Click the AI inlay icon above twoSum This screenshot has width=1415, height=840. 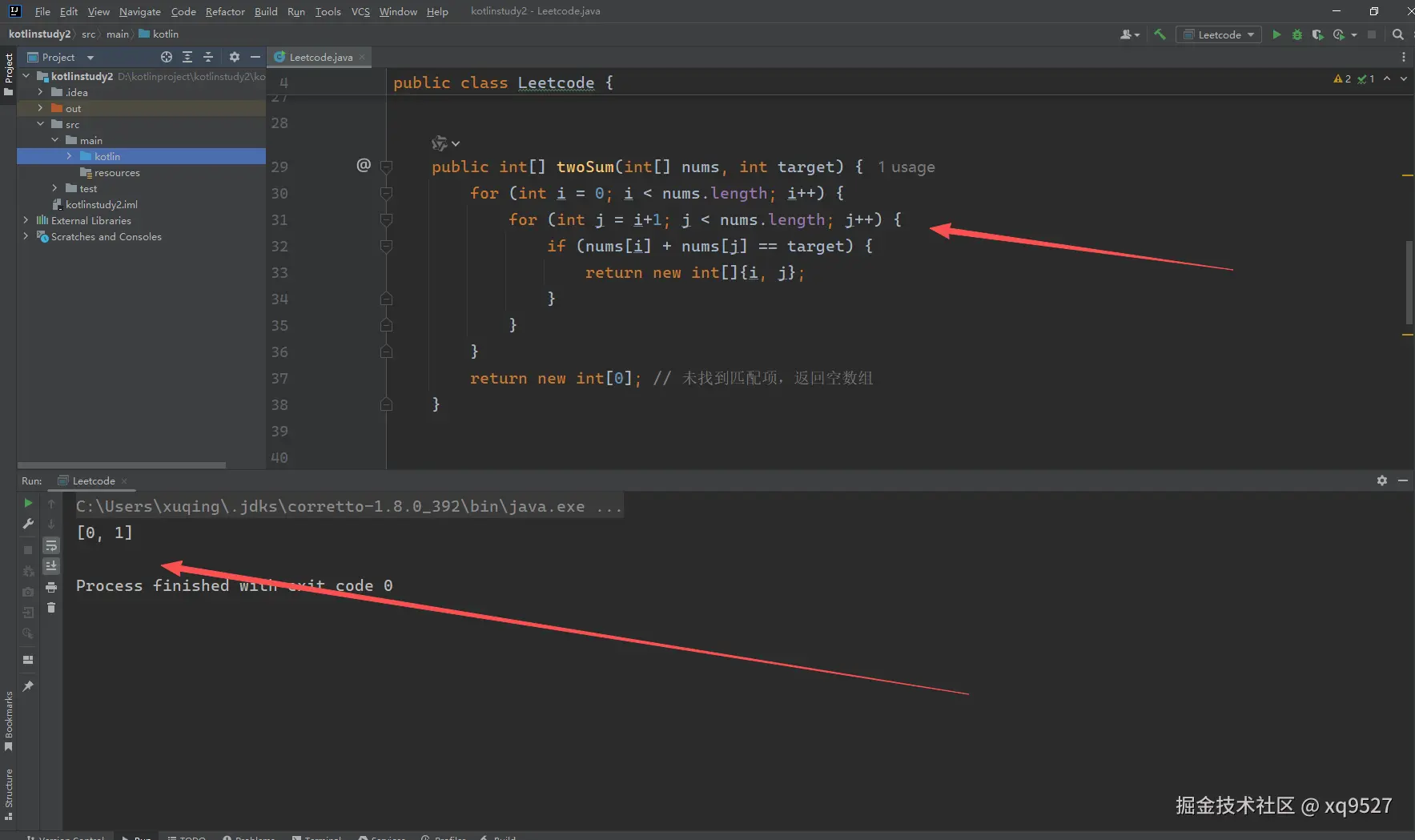[x=440, y=143]
